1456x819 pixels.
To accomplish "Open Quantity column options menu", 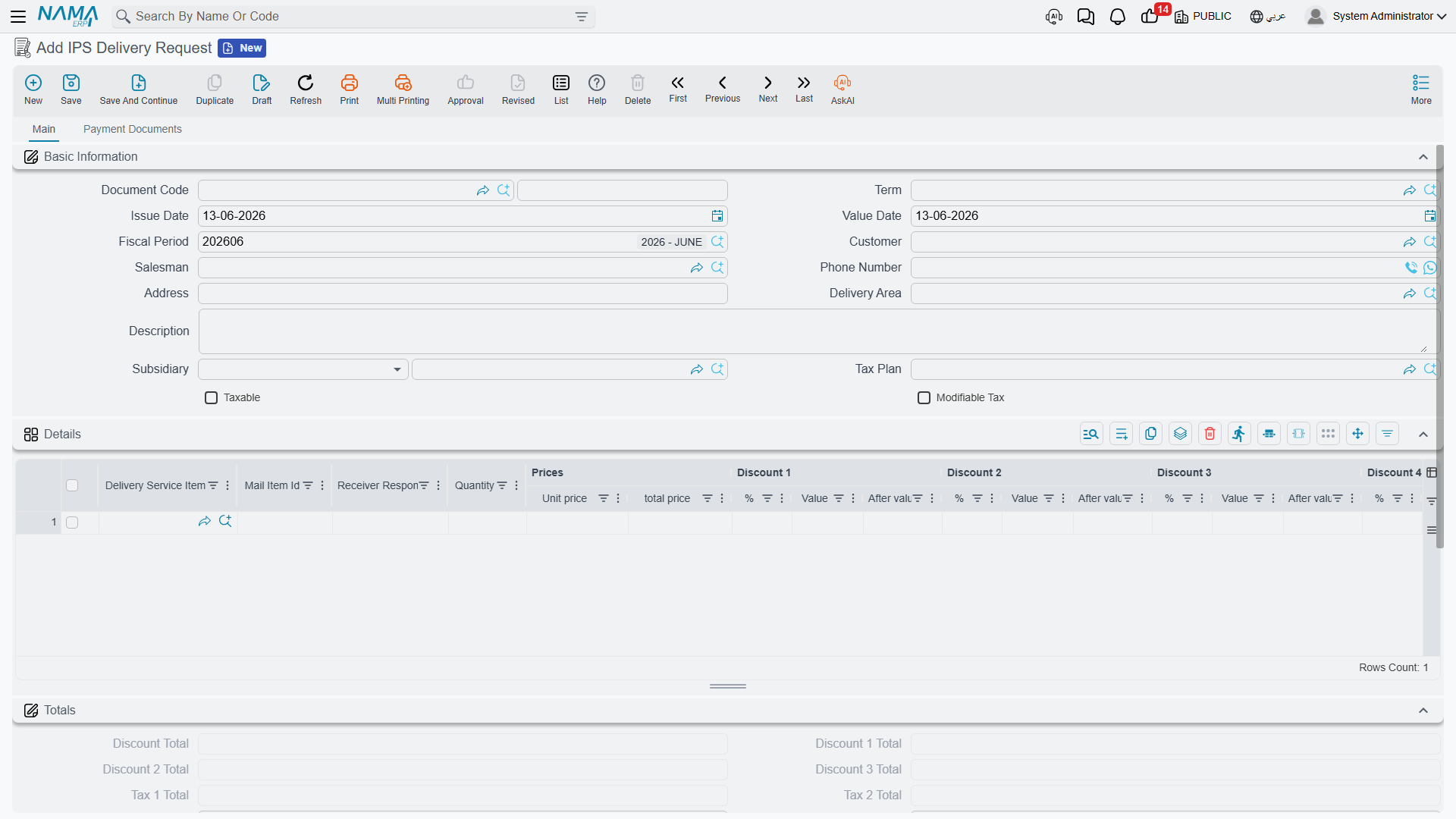I will (x=516, y=485).
